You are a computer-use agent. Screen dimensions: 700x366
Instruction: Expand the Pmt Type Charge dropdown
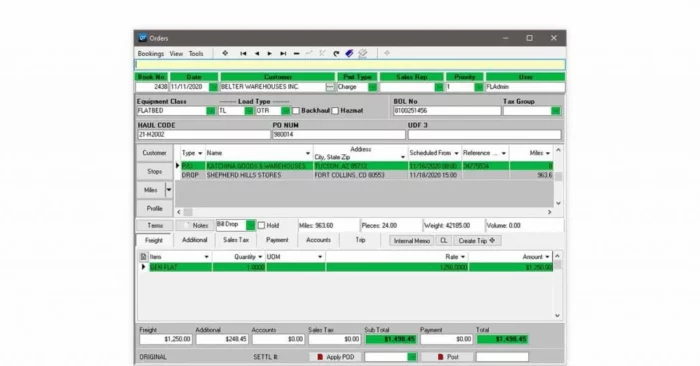372,87
